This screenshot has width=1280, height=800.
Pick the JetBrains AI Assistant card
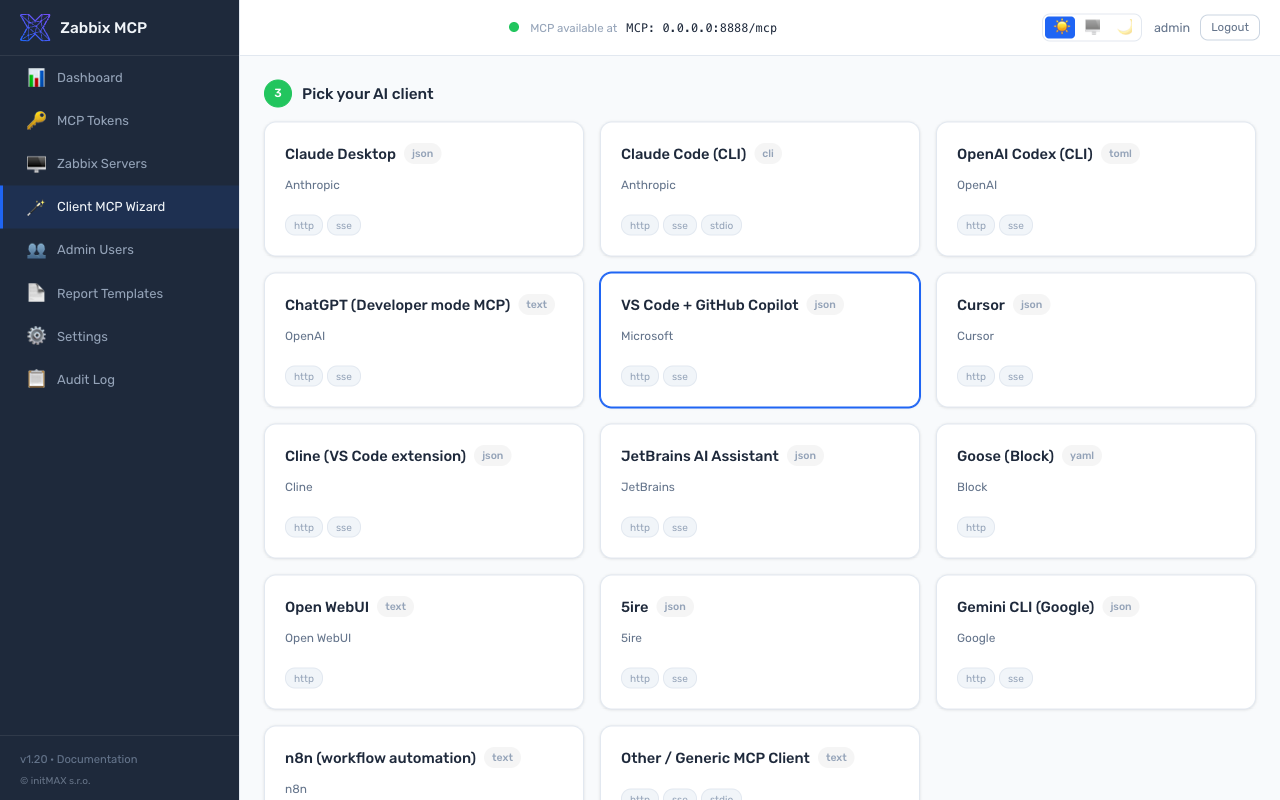click(x=760, y=491)
